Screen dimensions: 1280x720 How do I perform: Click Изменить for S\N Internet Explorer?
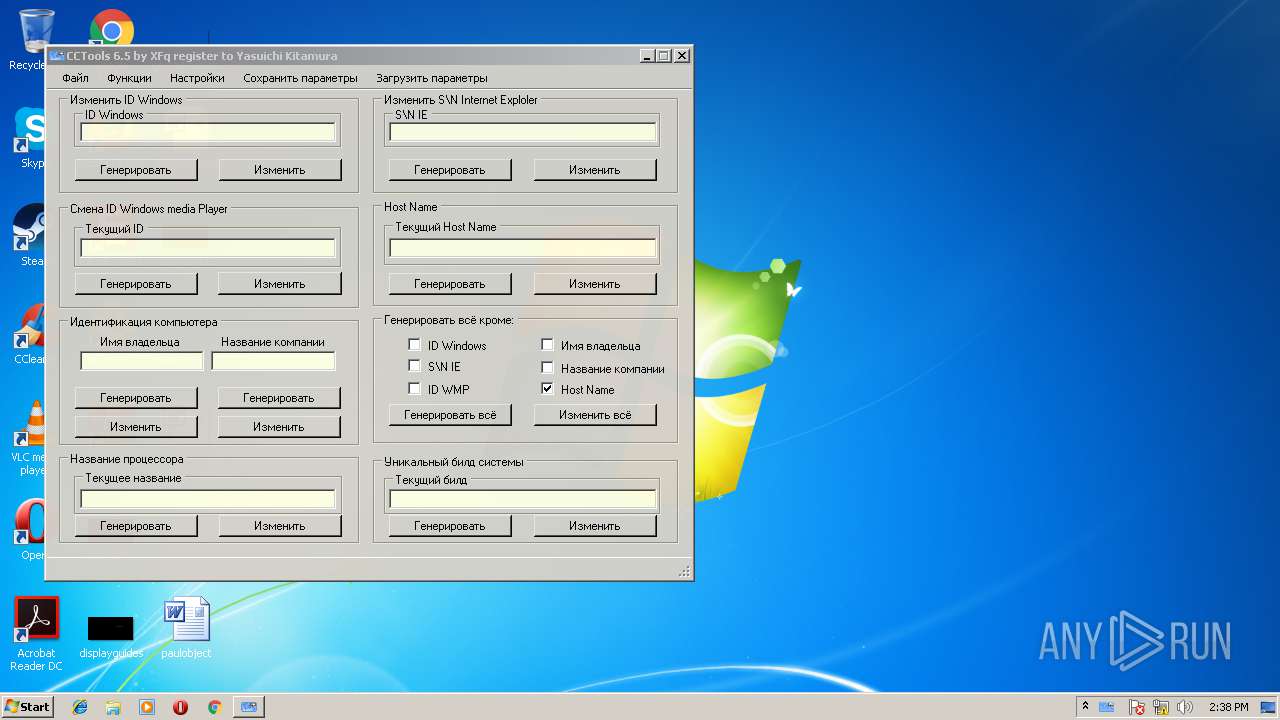595,170
